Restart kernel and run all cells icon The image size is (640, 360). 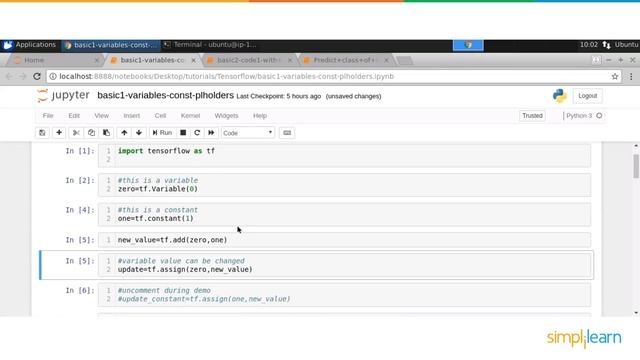211,133
